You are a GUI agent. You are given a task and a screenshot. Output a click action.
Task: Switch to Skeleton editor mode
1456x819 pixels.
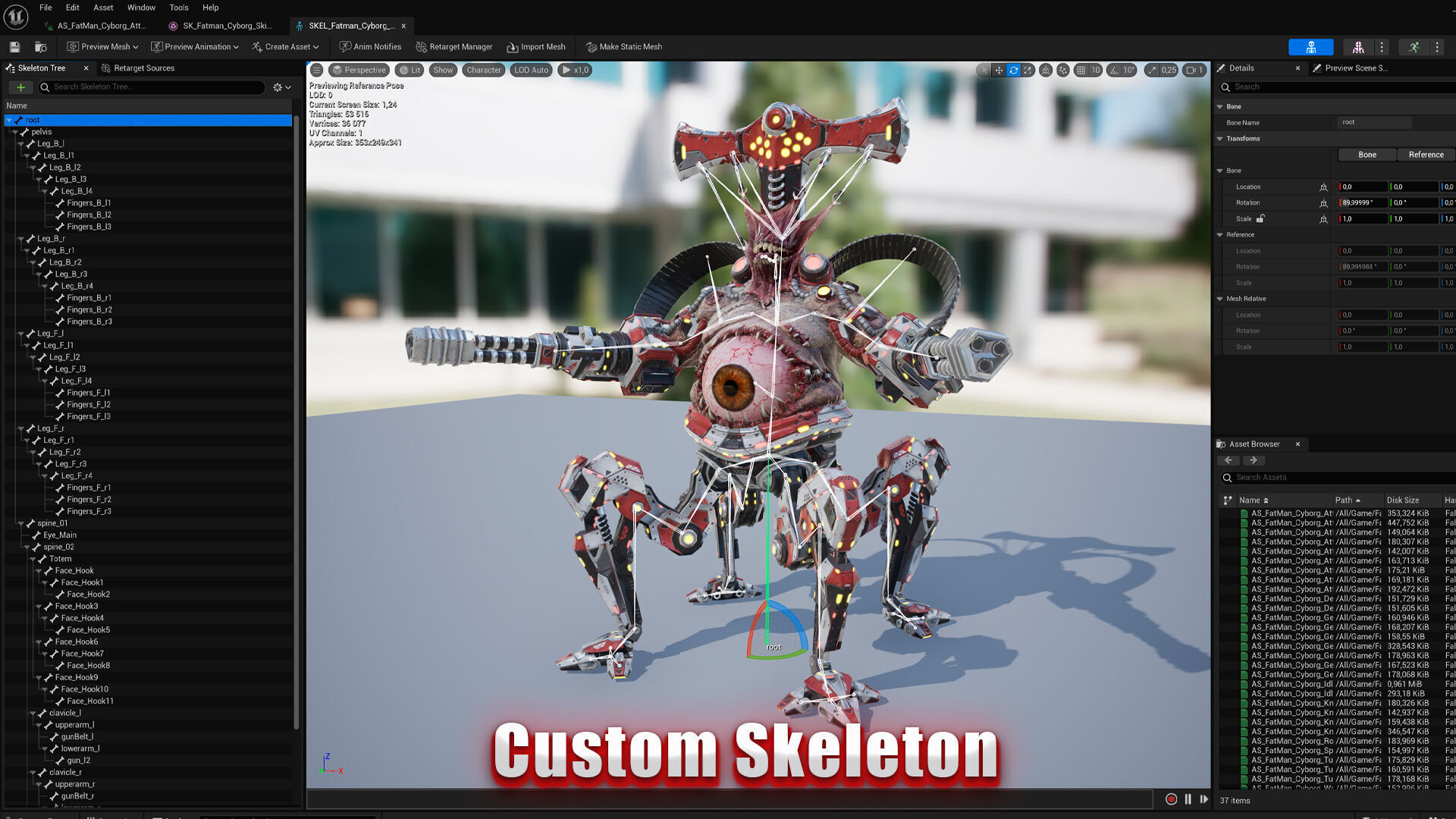tap(1310, 47)
